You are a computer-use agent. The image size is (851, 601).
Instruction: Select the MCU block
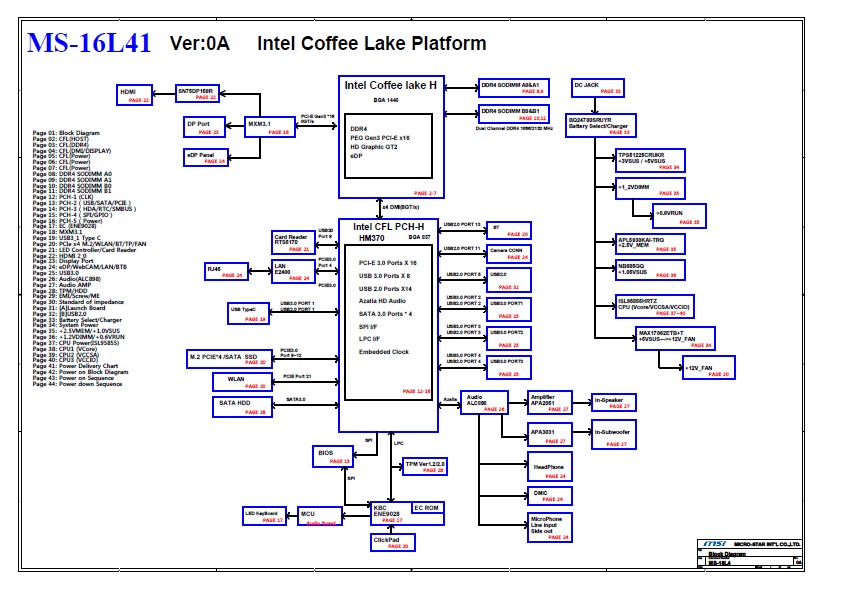(x=320, y=516)
